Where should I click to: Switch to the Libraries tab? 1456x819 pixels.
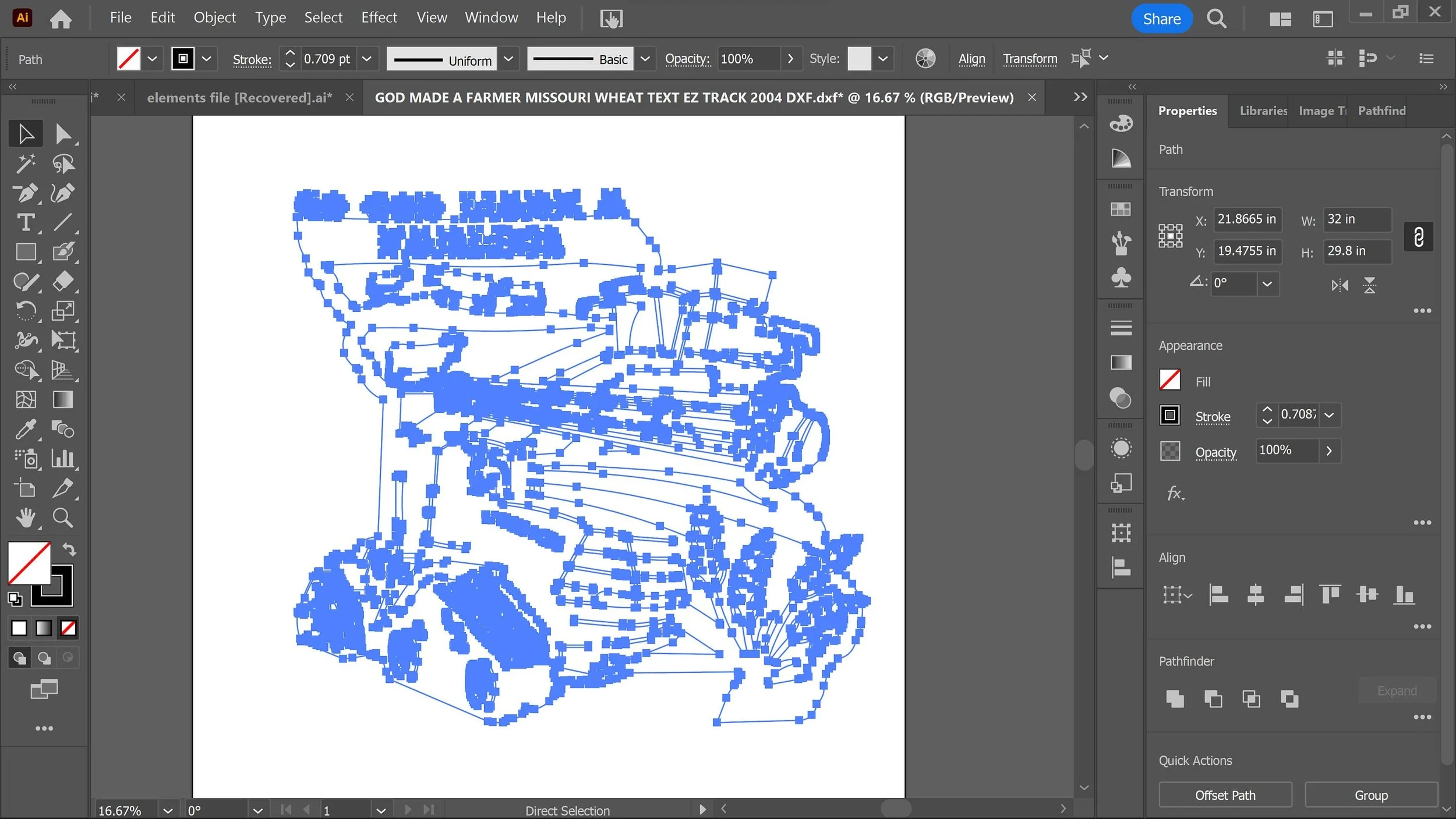[1263, 111]
